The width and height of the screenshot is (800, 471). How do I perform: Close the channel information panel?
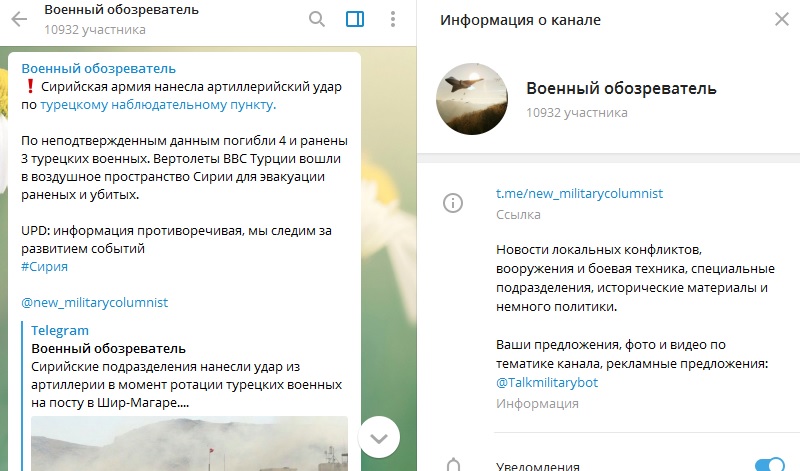pos(782,19)
